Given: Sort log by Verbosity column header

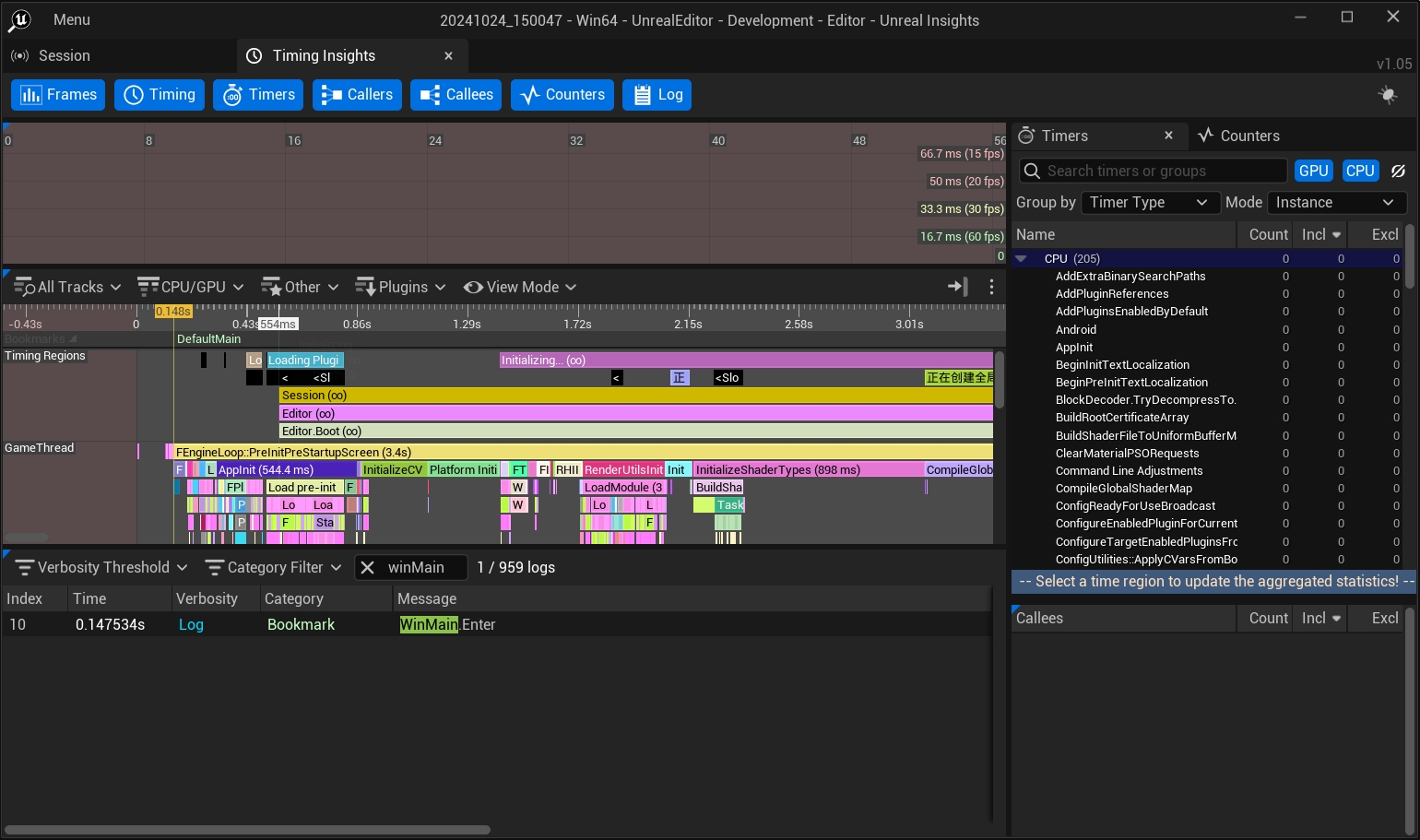Looking at the screenshot, I should pos(216,599).
